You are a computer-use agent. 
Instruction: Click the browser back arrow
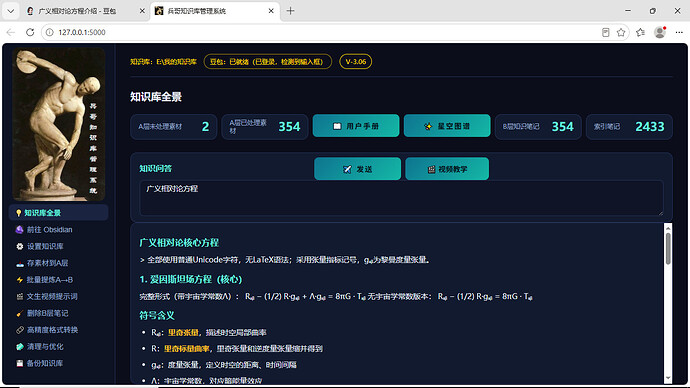(11, 32)
